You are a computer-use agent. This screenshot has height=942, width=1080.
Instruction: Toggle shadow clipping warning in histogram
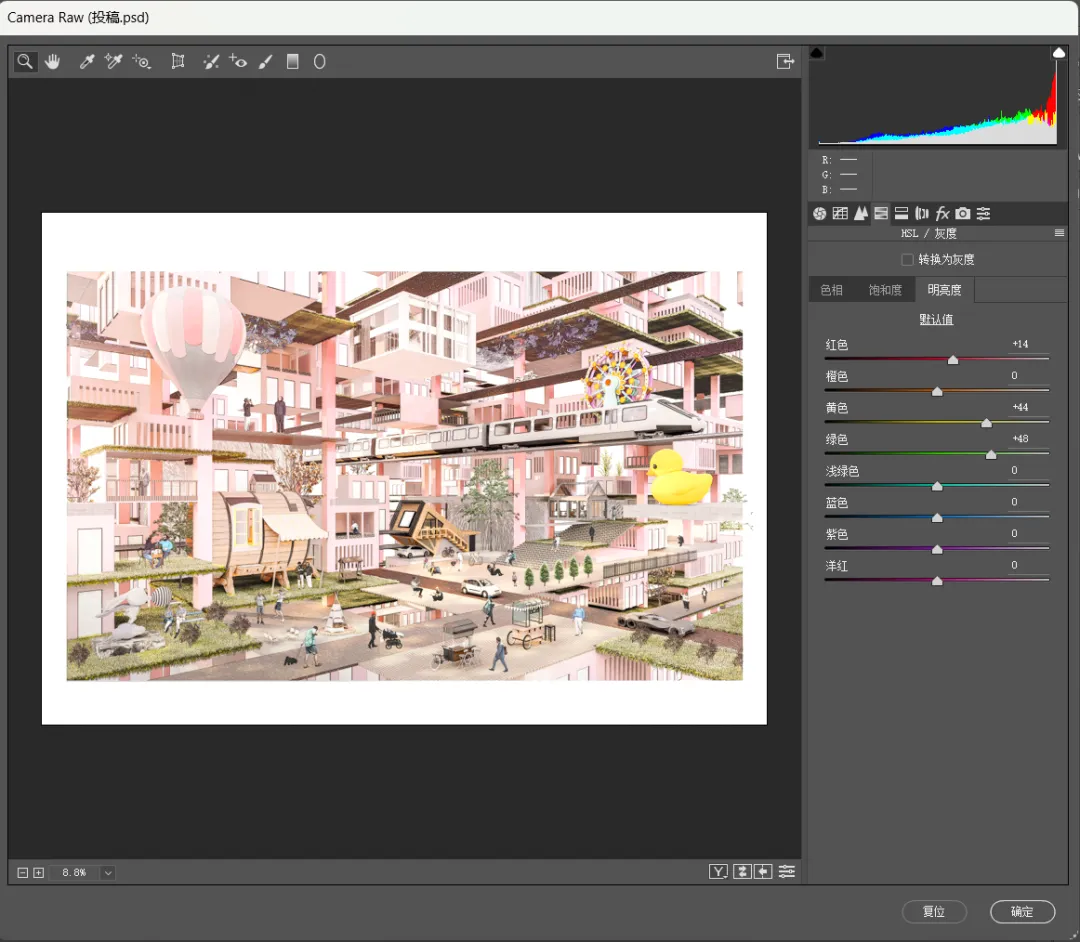(x=817, y=52)
